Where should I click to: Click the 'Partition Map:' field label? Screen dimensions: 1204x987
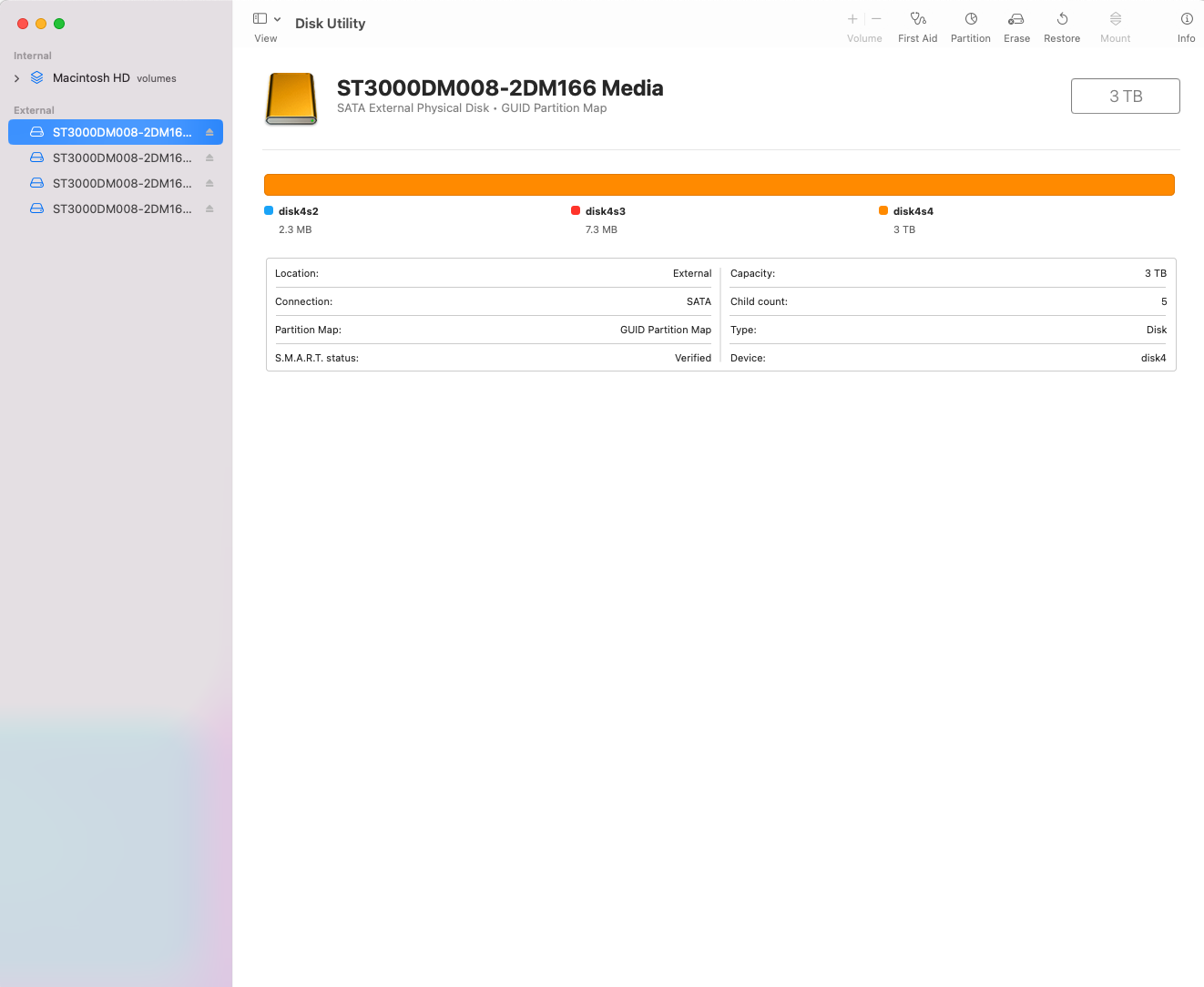(308, 330)
